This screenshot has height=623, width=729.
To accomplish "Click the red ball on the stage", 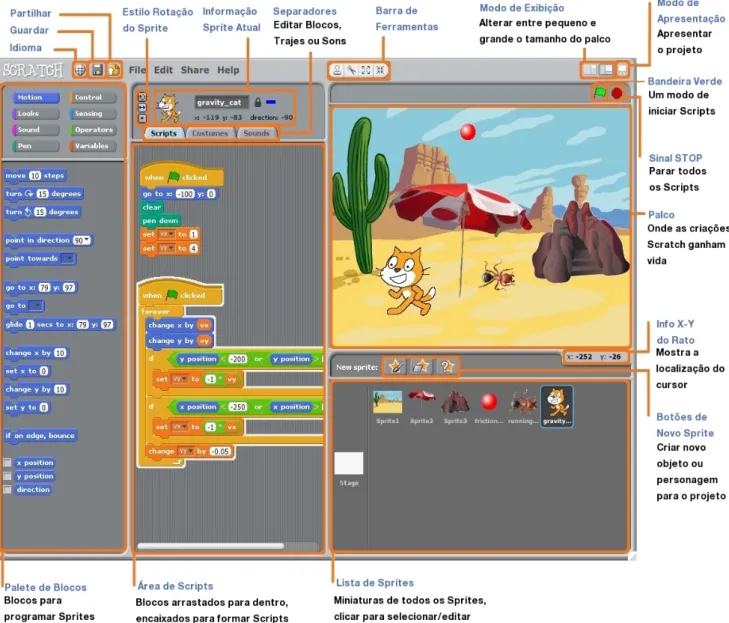I will tap(468, 132).
